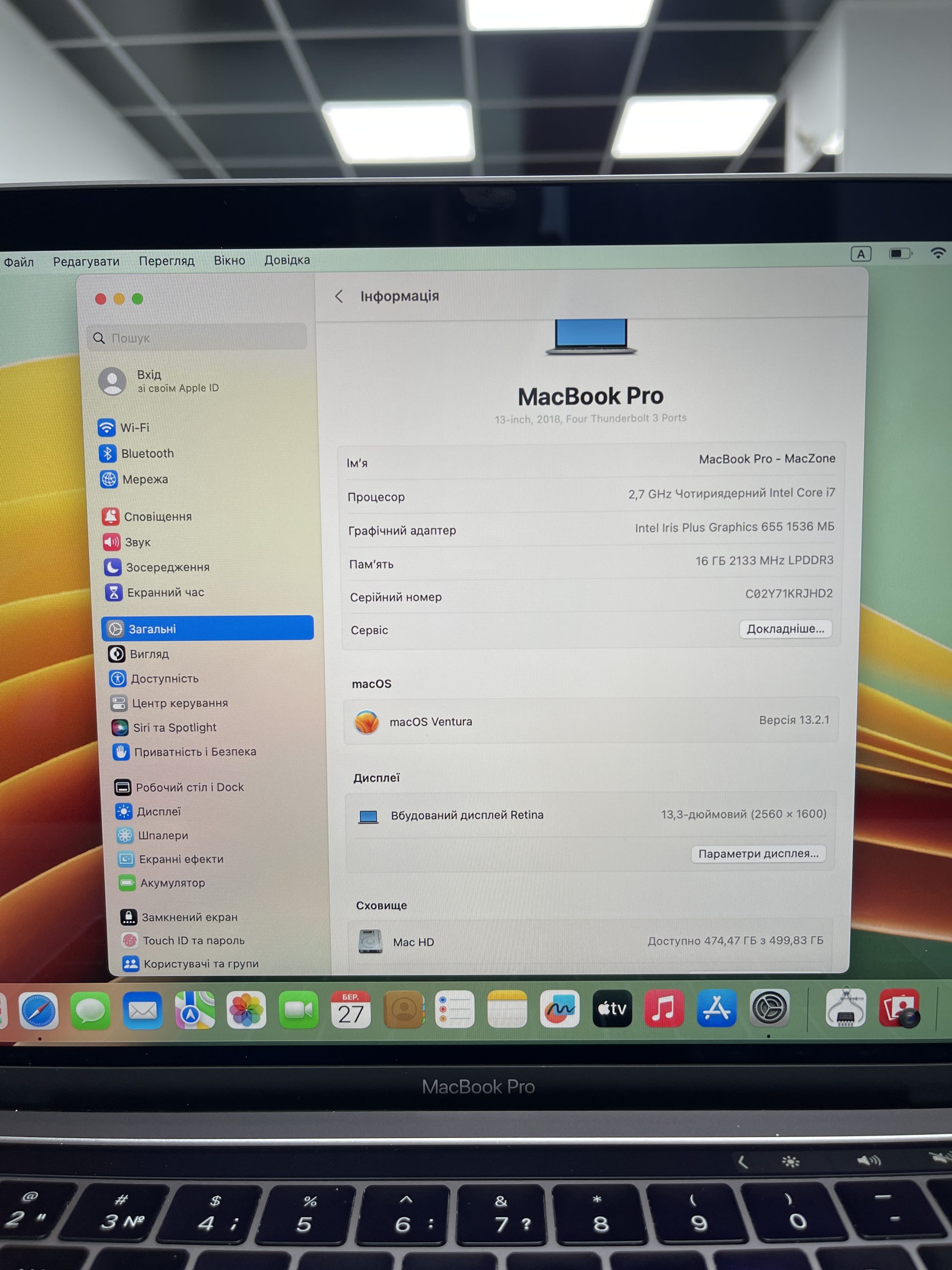Click the MacBook Pro - MacZone name
Screen dimensions: 952x1270
(767, 459)
